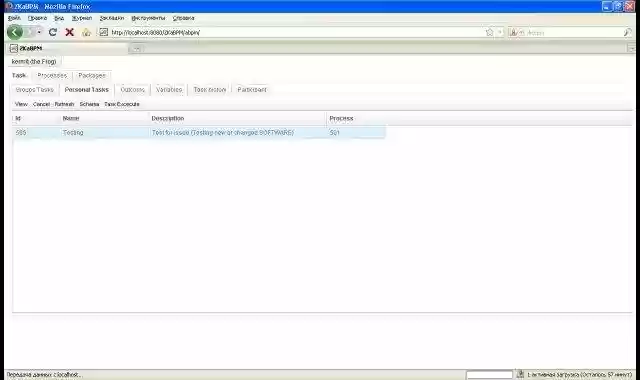This screenshot has width=640, height=380.
Task: Open the list-all-tabs dropdown
Action: (x=631, y=49)
